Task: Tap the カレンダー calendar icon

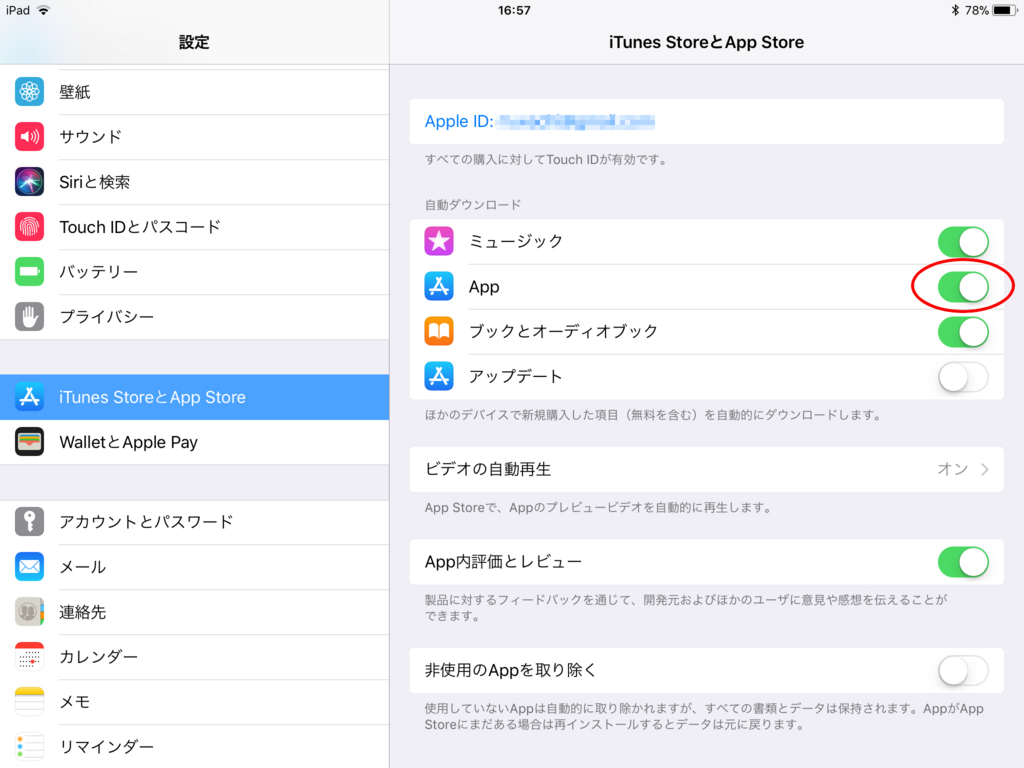Action: [29, 657]
